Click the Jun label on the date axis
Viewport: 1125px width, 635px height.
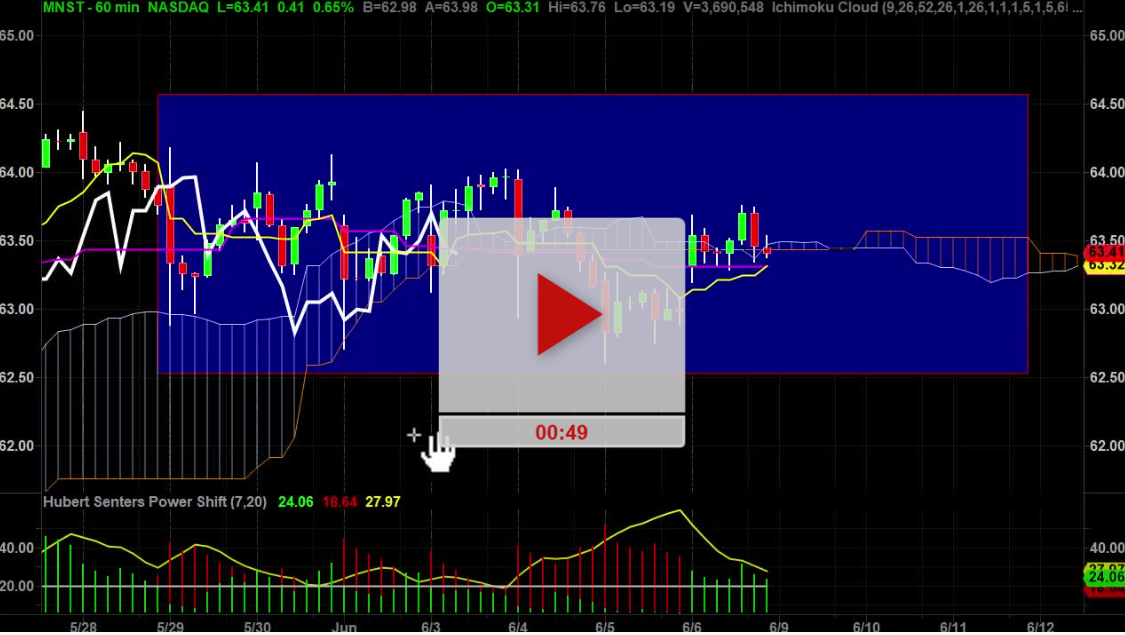[x=344, y=625]
